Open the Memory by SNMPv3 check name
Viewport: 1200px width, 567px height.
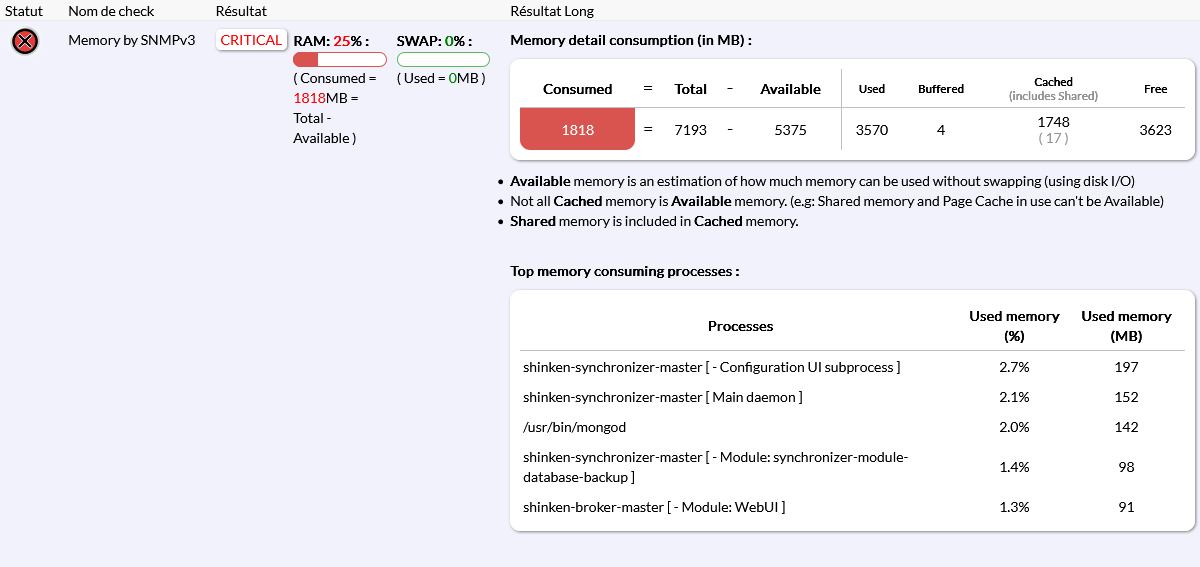131,41
